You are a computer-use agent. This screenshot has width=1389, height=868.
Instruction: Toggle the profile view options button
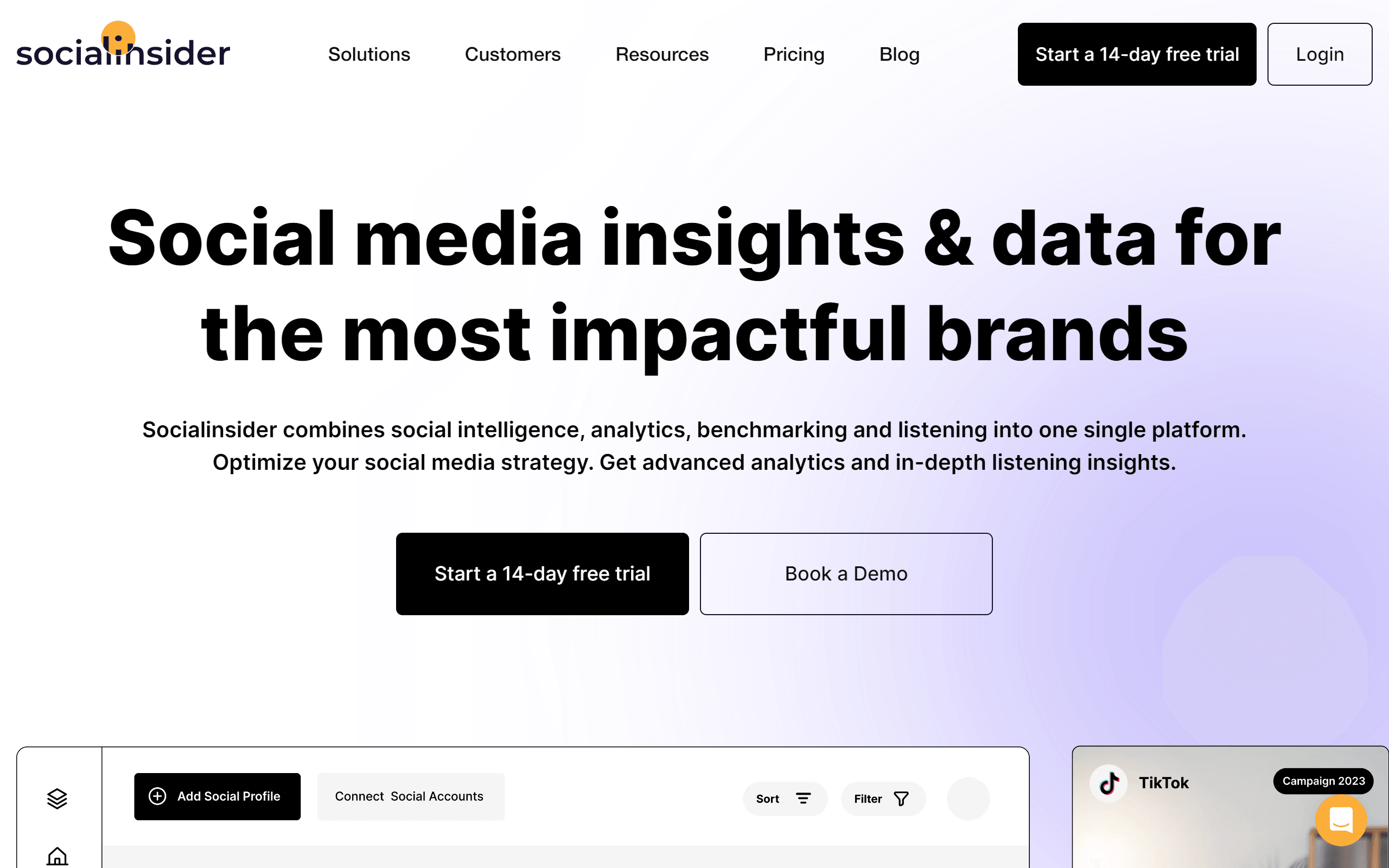click(966, 798)
